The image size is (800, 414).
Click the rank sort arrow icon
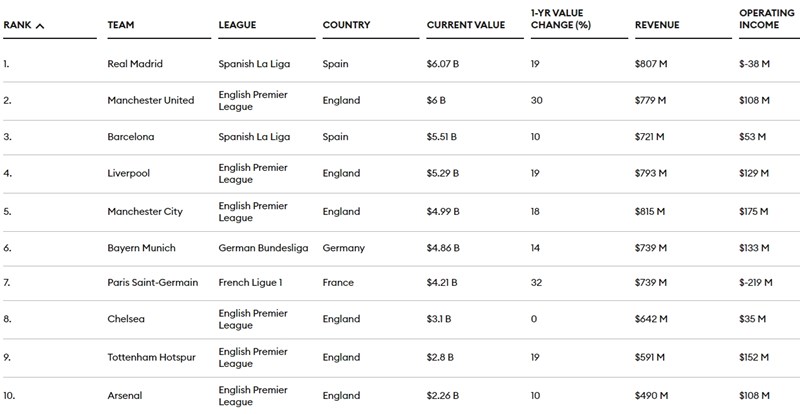click(x=40, y=25)
